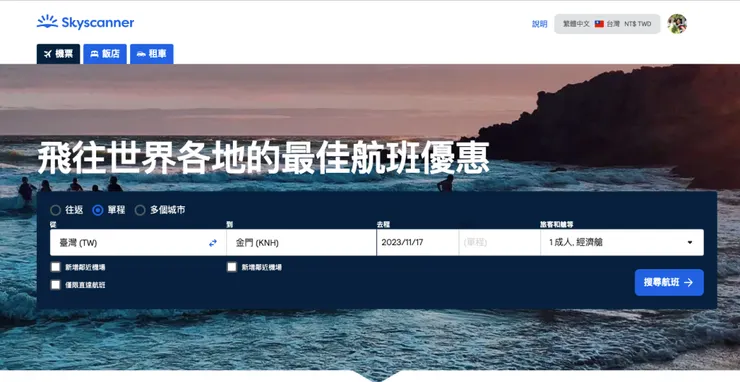The image size is (740, 382).
Task: Open the 機票 flights tab
Action: [x=58, y=54]
